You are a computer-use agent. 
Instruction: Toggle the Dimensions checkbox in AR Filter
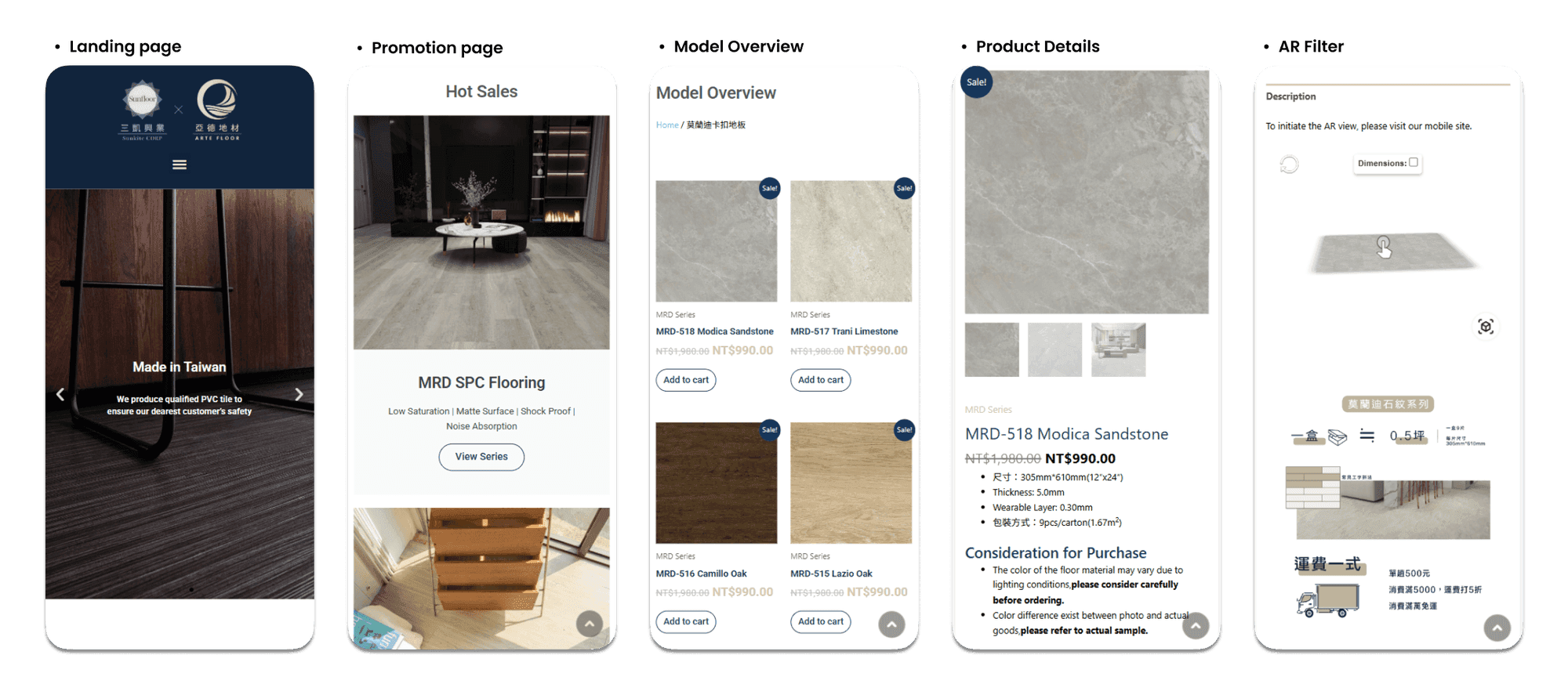pos(1414,162)
